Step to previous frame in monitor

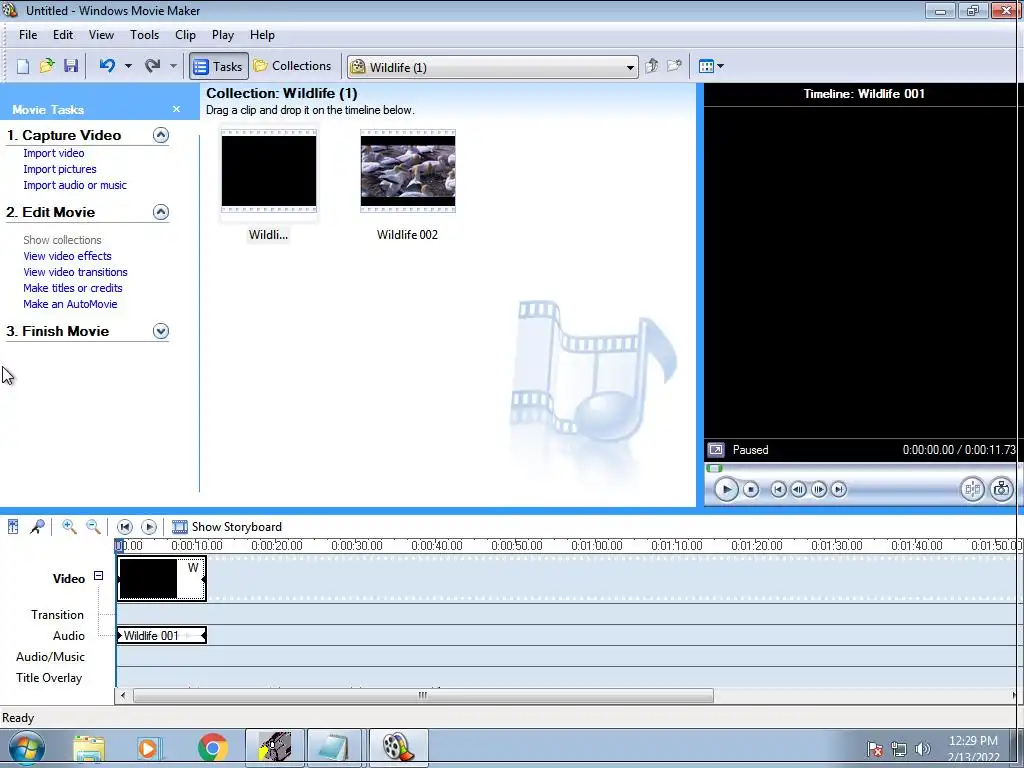click(x=798, y=489)
